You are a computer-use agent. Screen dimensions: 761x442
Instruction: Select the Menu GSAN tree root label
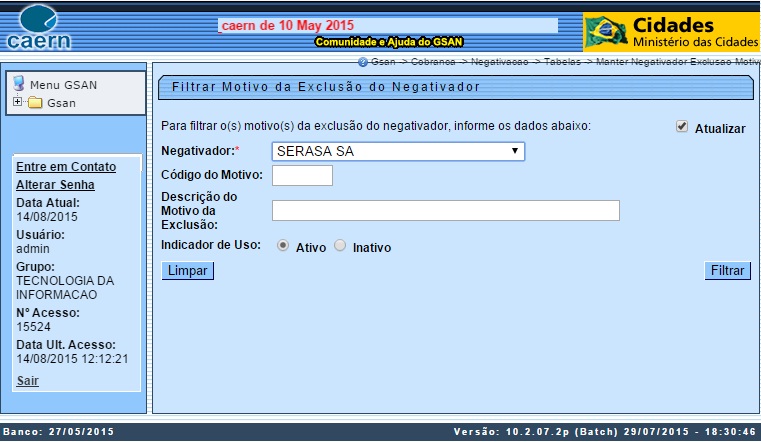point(63,85)
